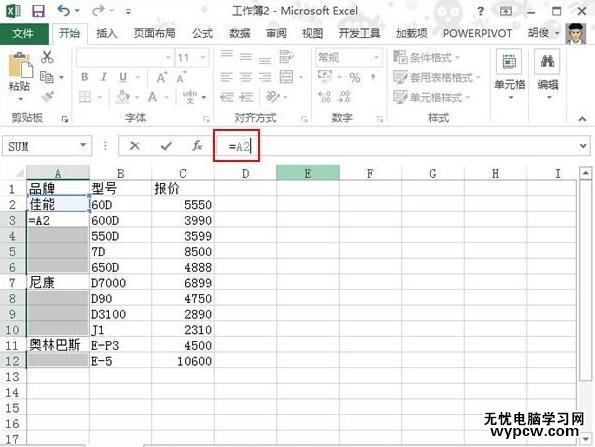Toggle Wrap Text icon

[286, 57]
